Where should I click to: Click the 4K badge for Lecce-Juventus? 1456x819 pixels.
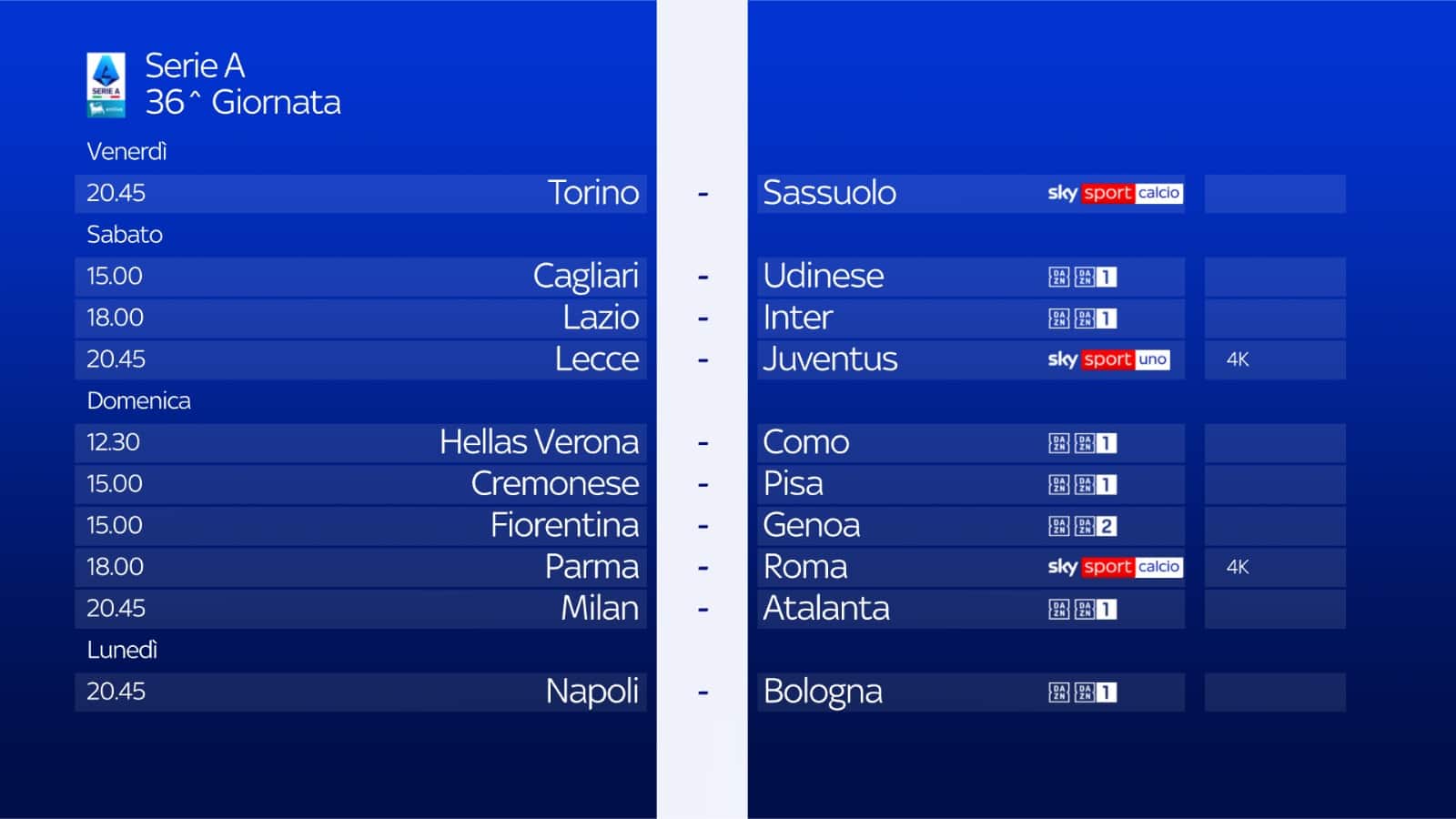tap(1238, 359)
